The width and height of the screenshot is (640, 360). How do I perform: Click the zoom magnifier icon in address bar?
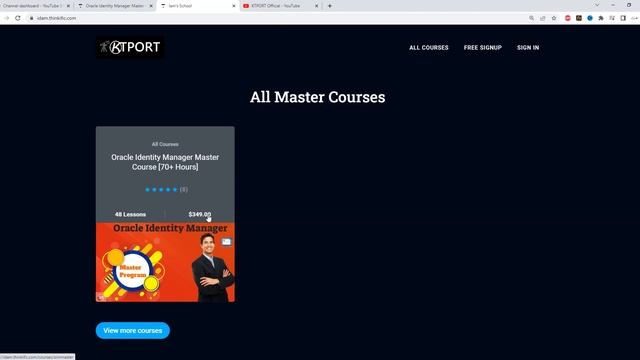(531, 18)
